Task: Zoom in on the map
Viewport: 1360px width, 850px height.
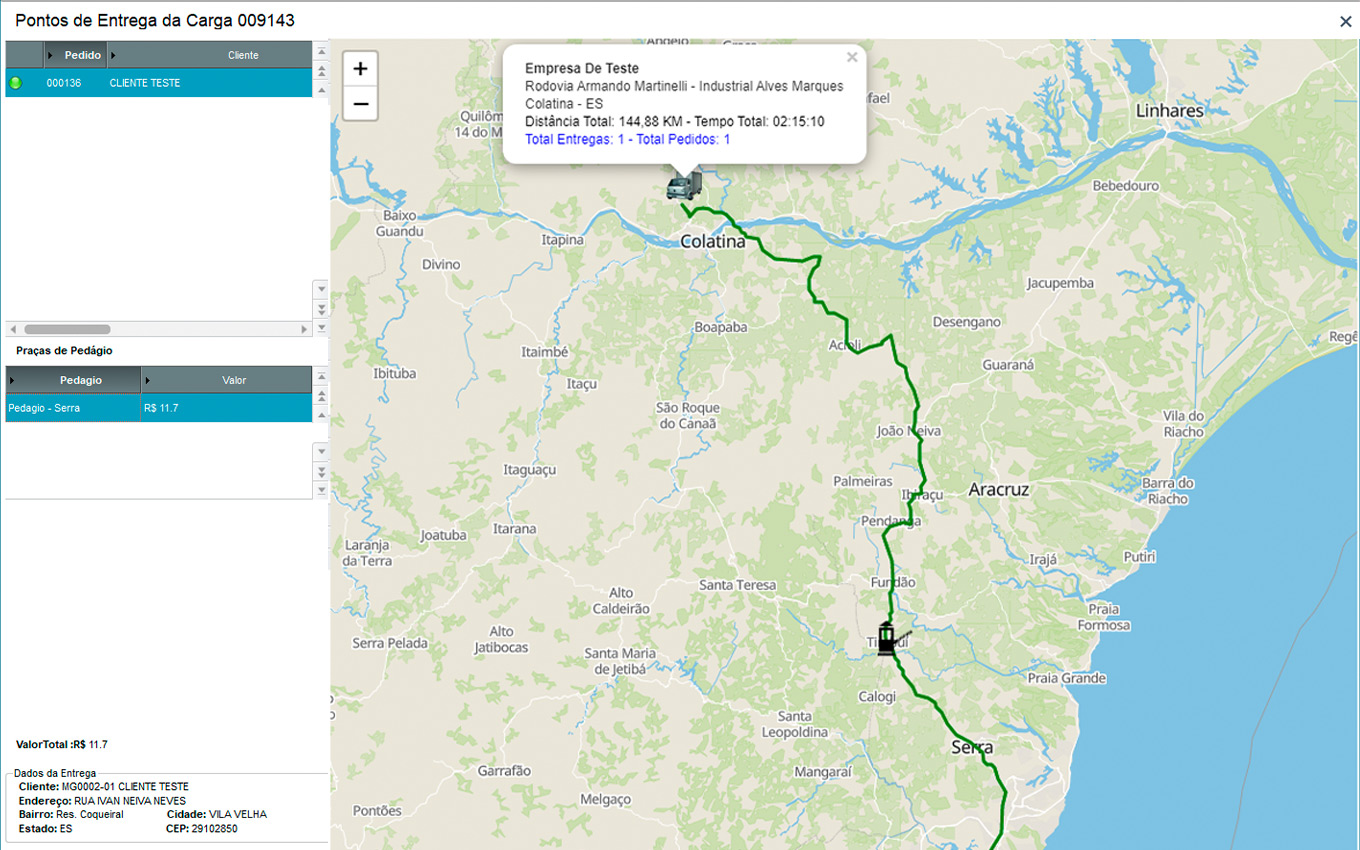Action: [361, 69]
